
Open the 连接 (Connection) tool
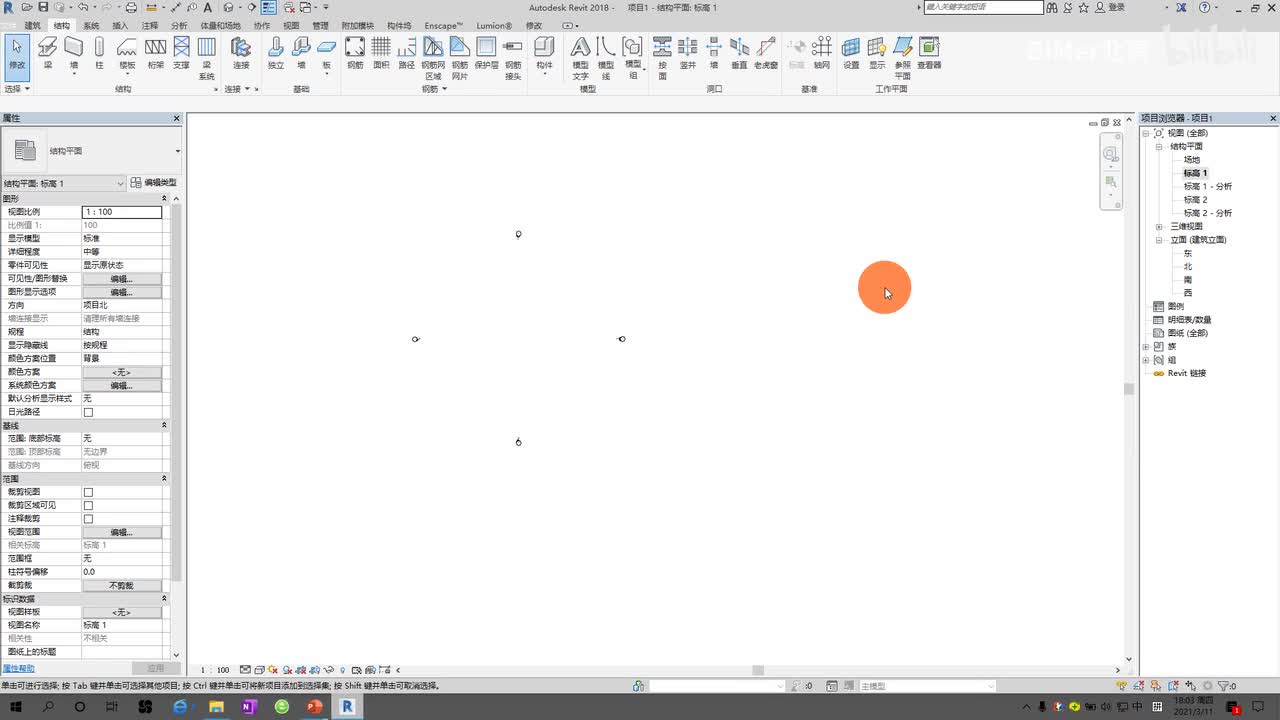coord(241,53)
